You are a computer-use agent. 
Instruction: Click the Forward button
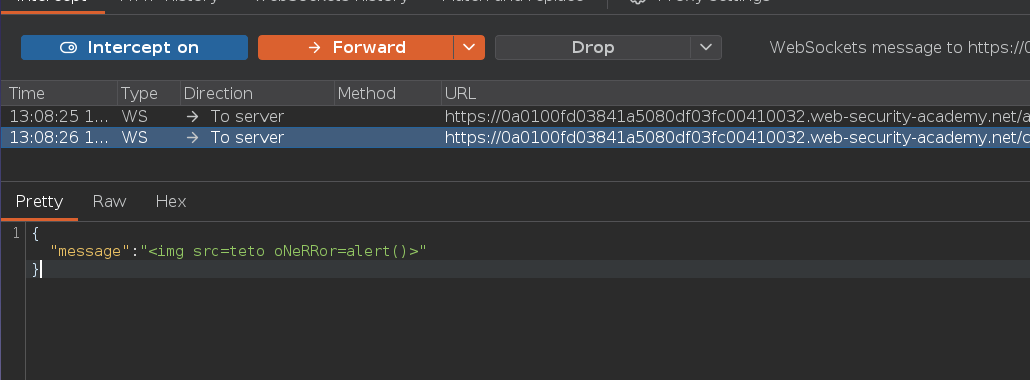[x=355, y=47]
